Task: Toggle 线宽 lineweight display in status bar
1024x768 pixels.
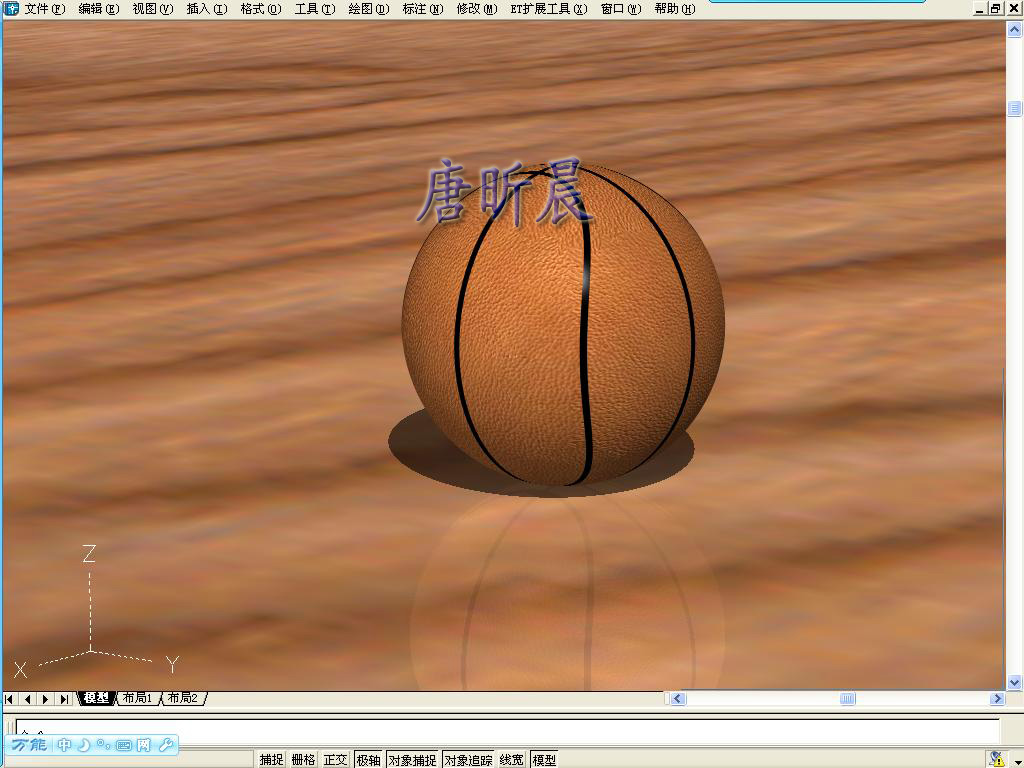Action: pyautogui.click(x=511, y=760)
